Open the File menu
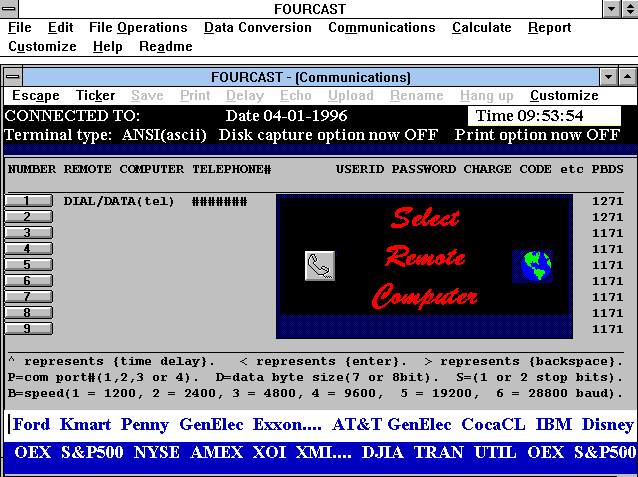The width and height of the screenshot is (638, 477). [x=20, y=27]
